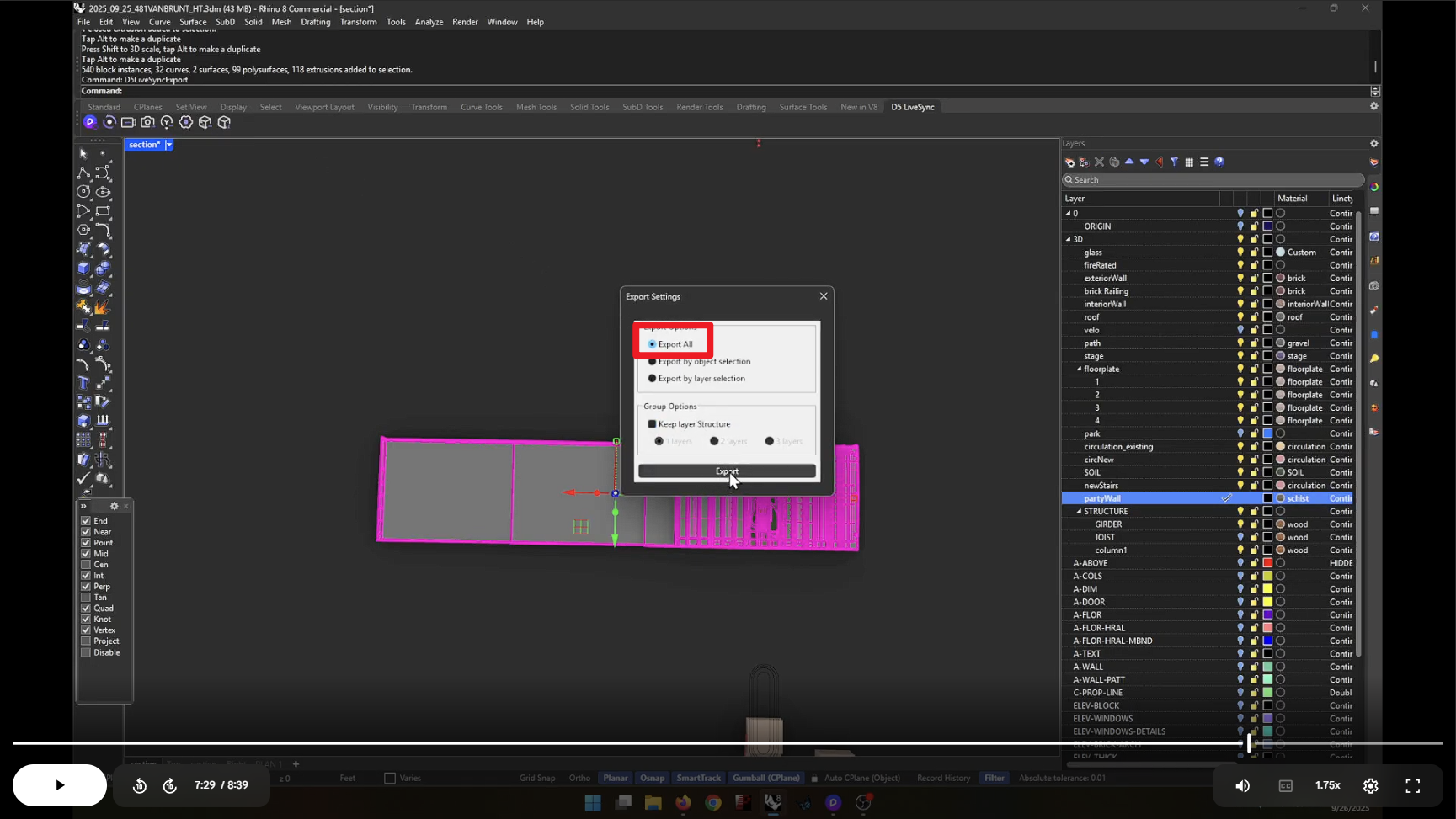Screen dimensions: 1456x819
Task: Collapse the floorplate layer tree
Action: tap(1079, 370)
